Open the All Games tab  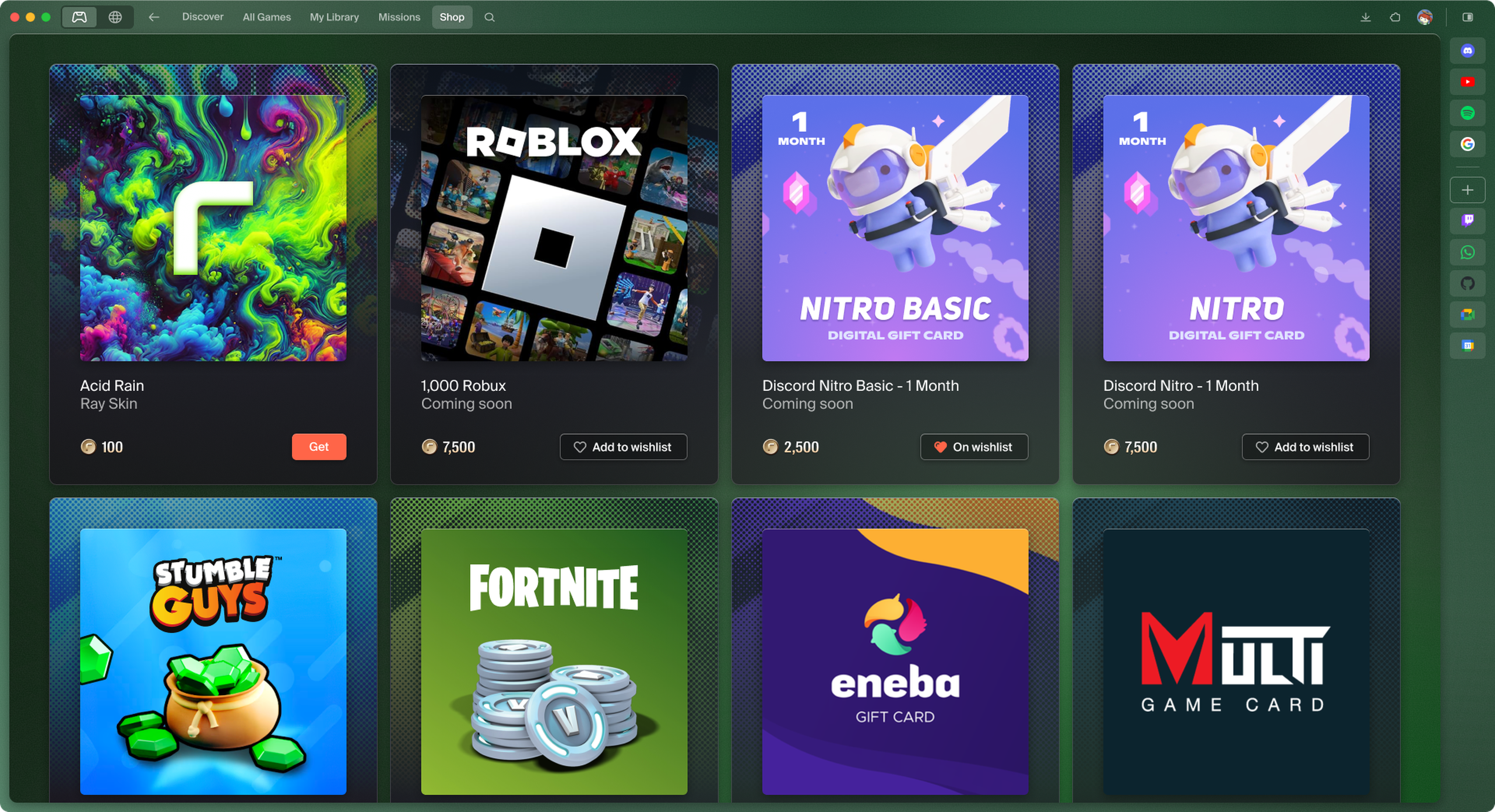[266, 17]
